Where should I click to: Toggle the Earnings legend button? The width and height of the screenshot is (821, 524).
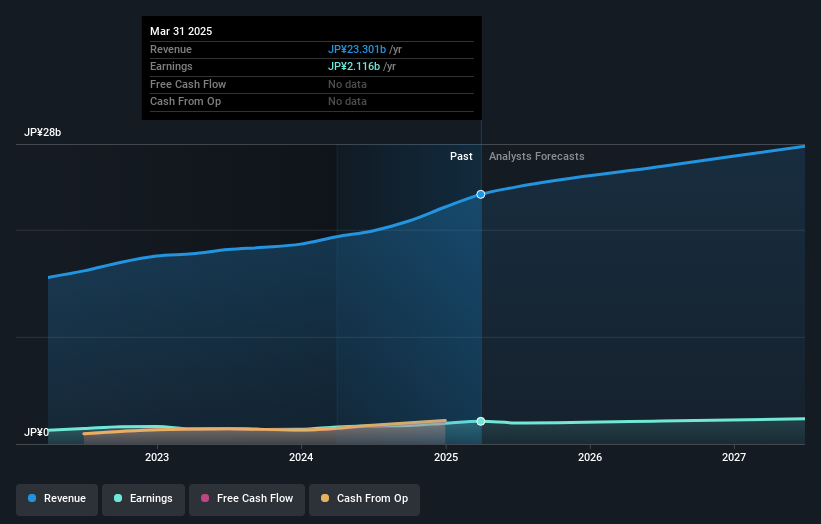[x=143, y=499]
